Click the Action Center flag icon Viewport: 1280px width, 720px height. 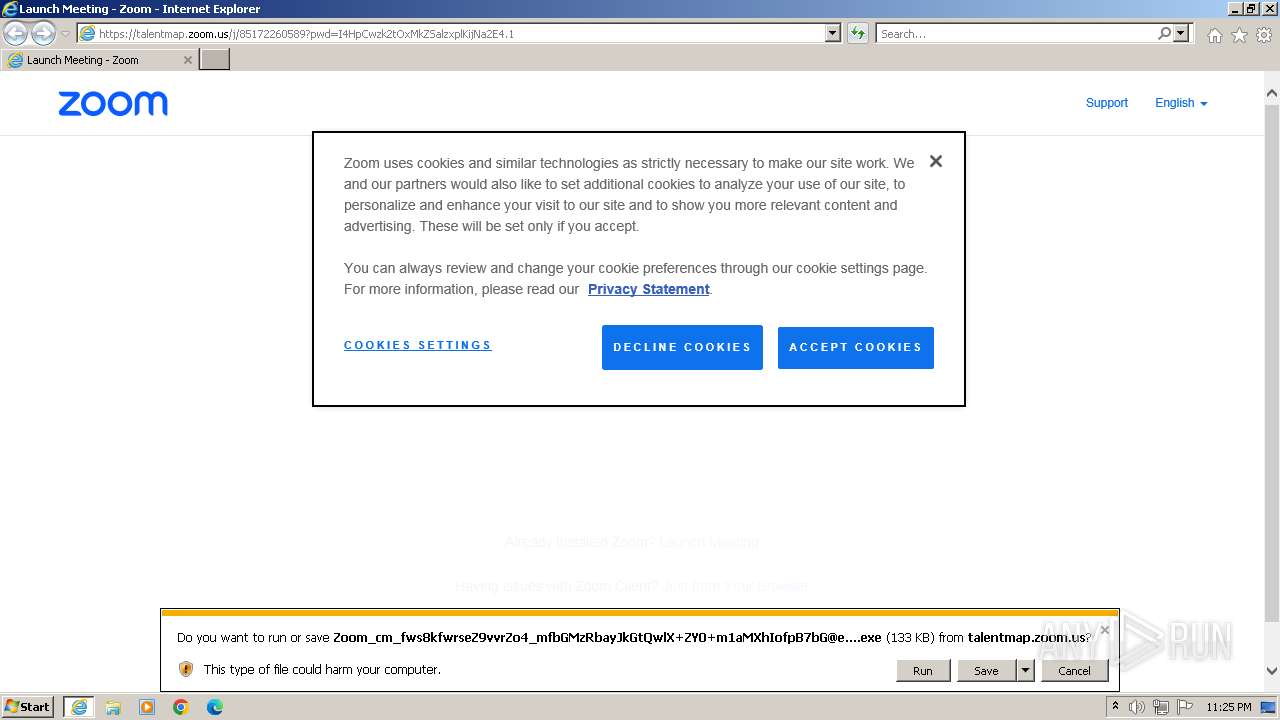(1185, 707)
